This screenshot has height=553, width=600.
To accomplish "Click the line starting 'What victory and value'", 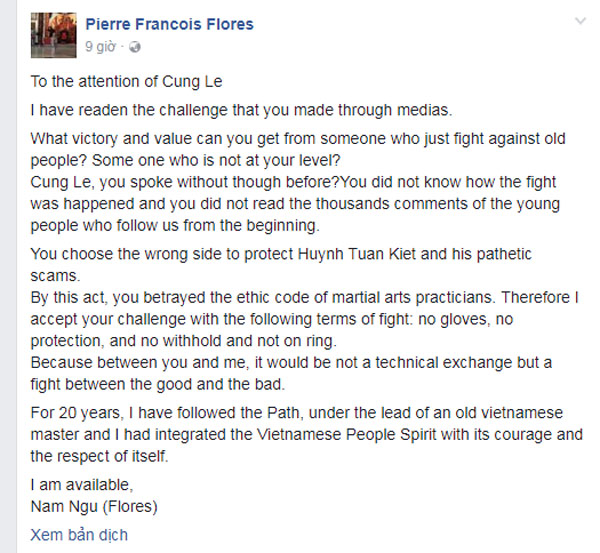I will coord(298,139).
